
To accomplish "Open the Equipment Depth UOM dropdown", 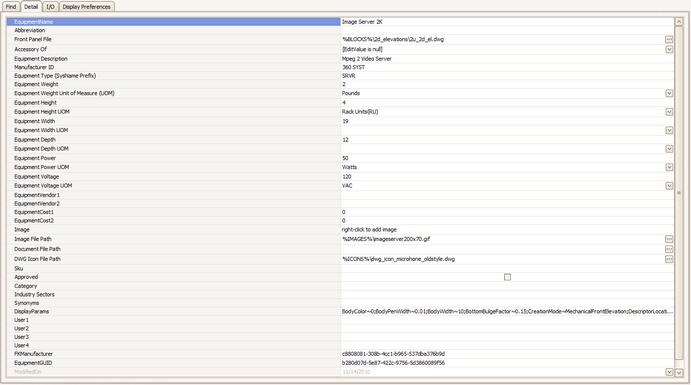I will click(669, 149).
